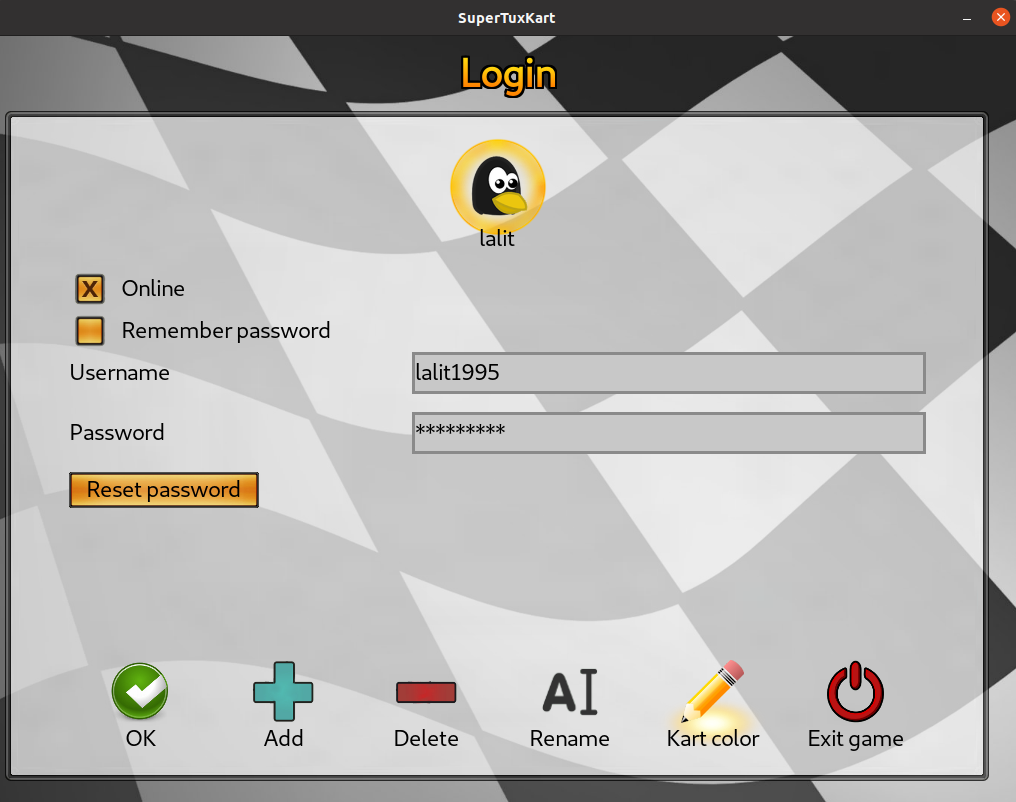Click the red power Exit game icon
The height and width of the screenshot is (802, 1016).
point(855,691)
